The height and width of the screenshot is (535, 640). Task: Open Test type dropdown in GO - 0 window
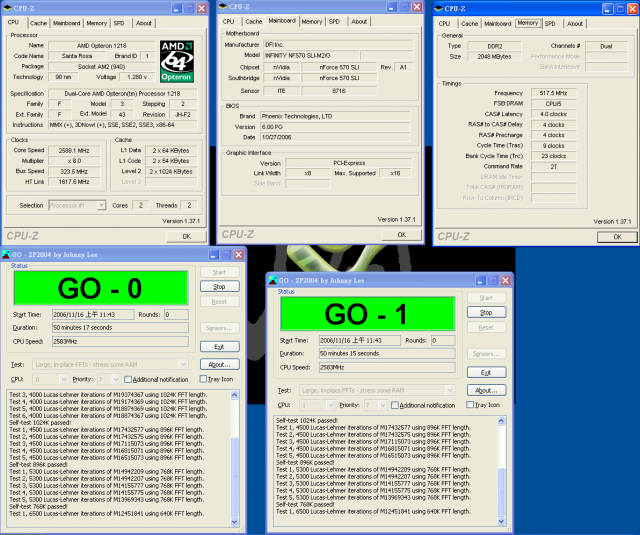point(183,364)
